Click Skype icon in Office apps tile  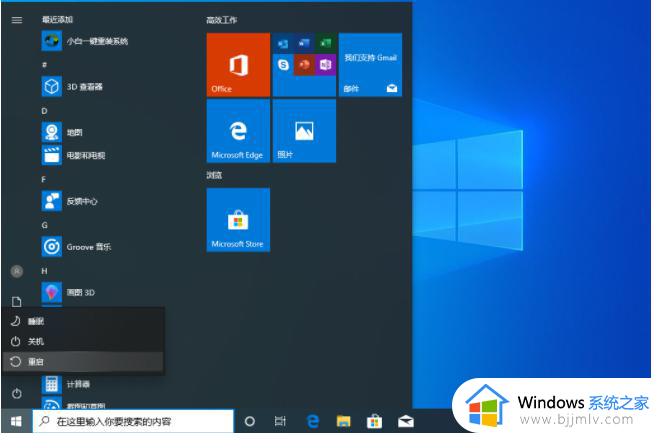pos(283,65)
